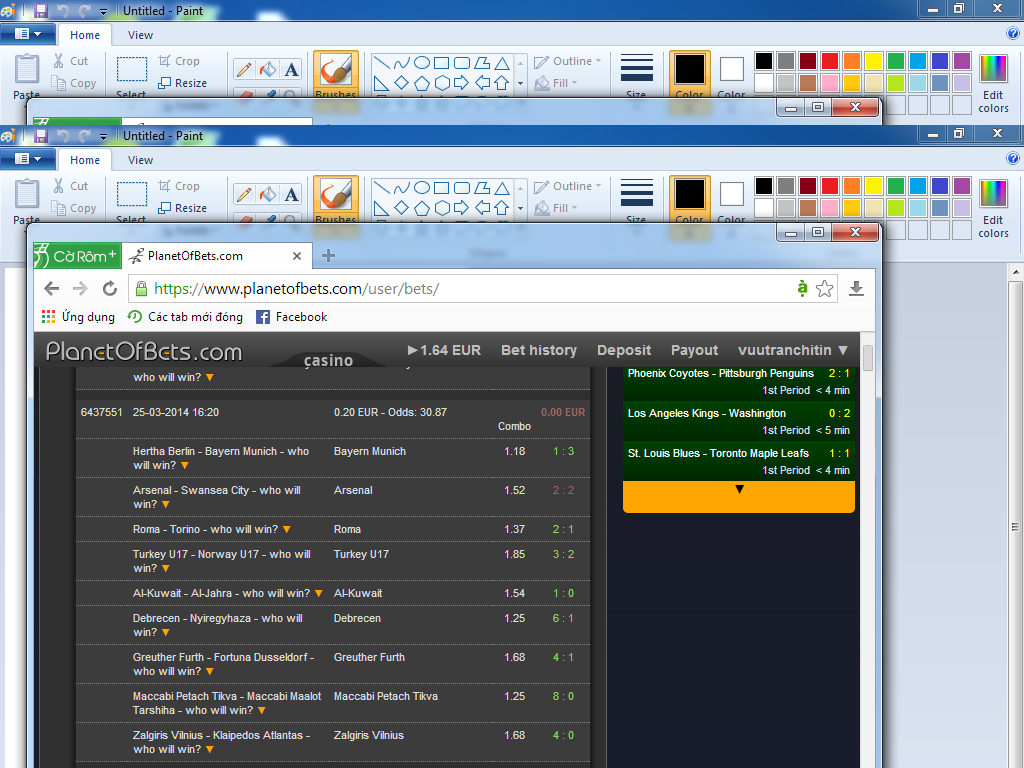Open the Ứng dụng apps shortcut

tap(78, 317)
